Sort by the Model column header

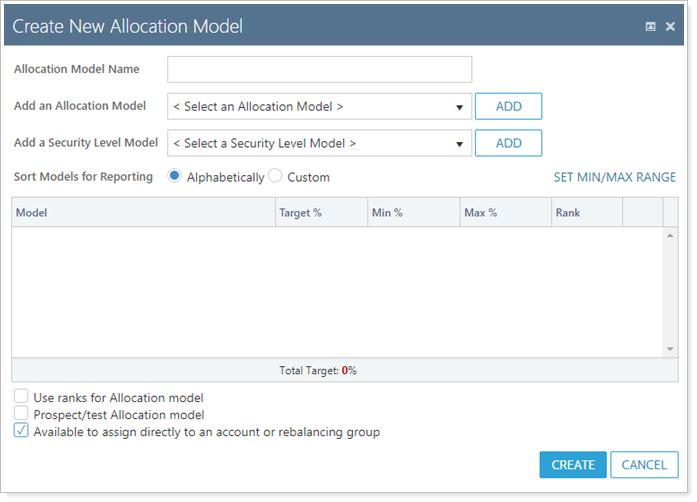pyautogui.click(x=143, y=213)
